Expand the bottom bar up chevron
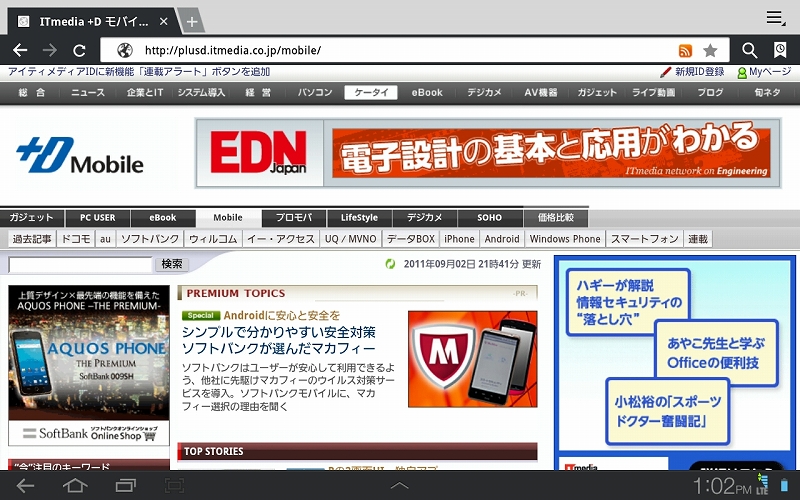 (x=399, y=486)
